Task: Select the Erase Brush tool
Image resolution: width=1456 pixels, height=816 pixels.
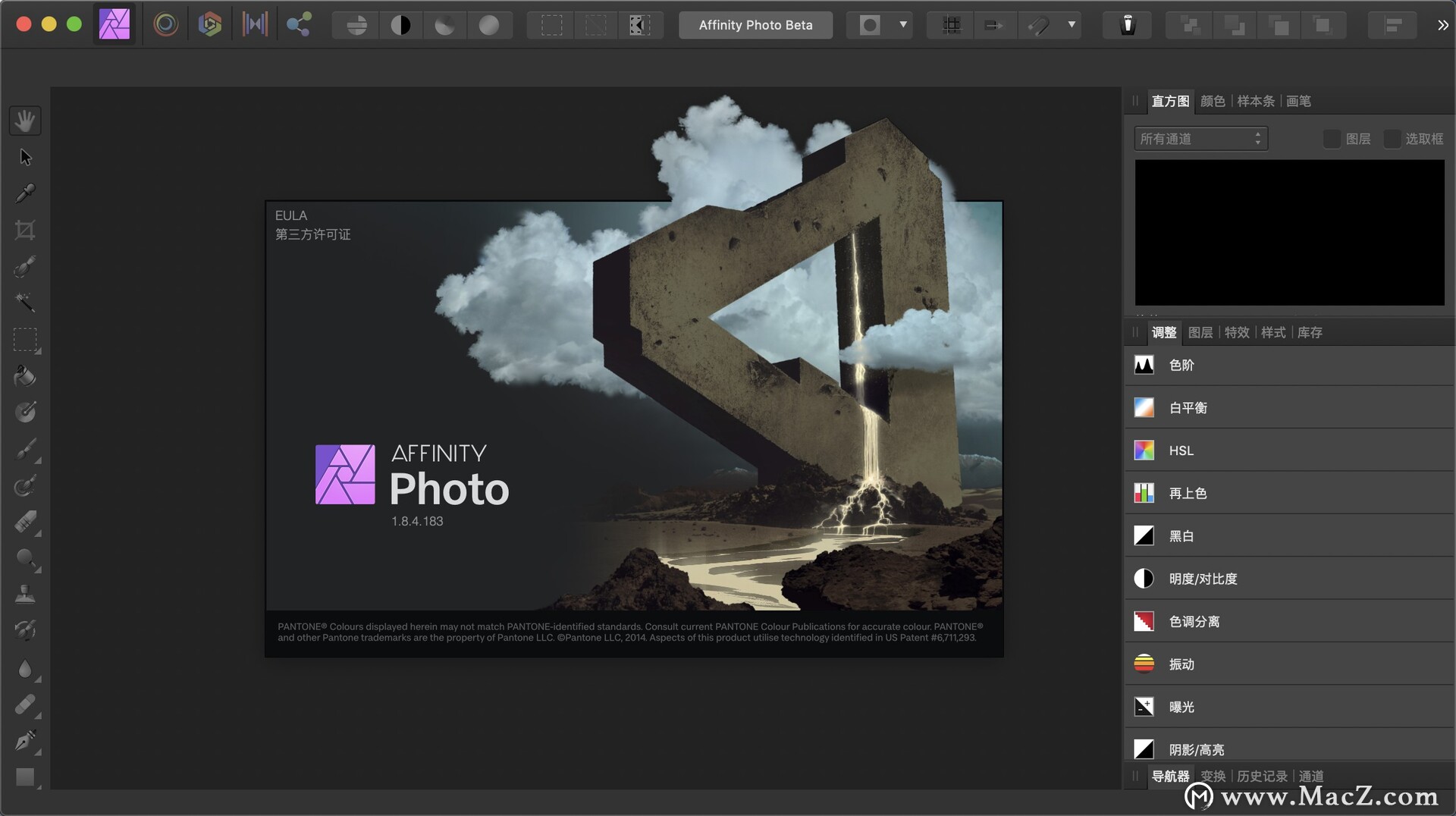Action: 25,522
